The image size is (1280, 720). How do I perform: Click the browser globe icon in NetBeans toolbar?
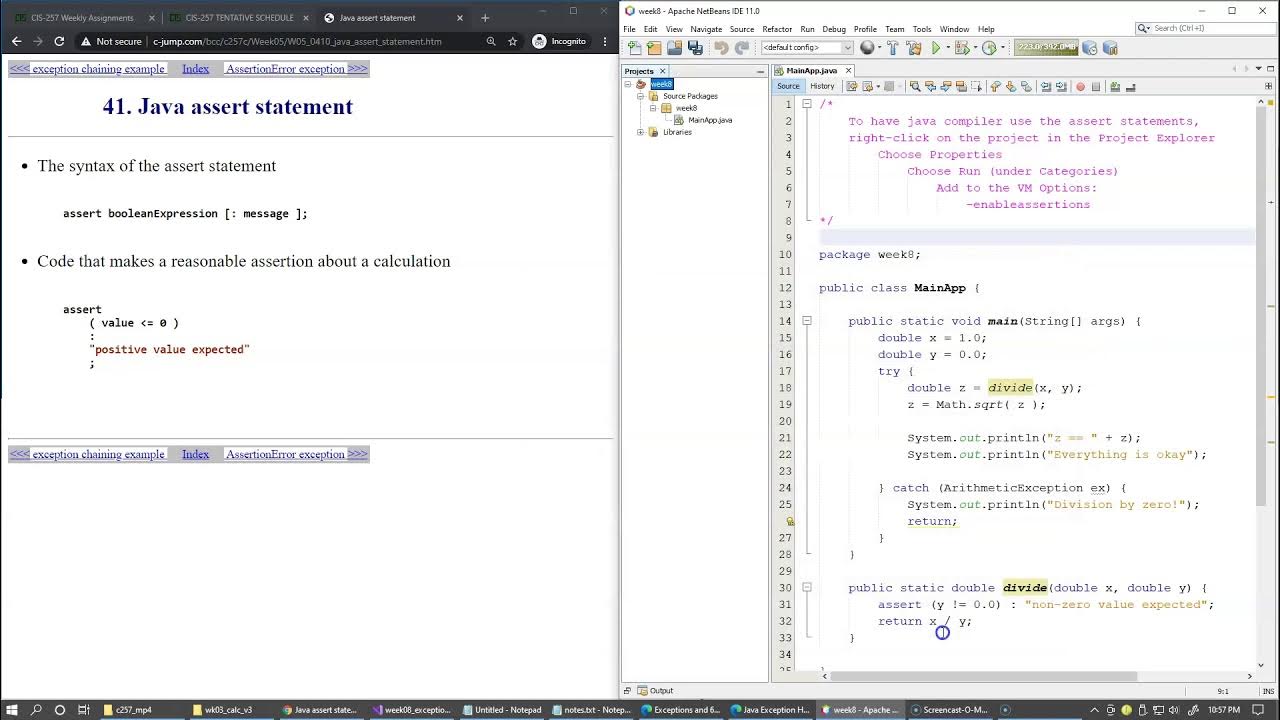click(x=868, y=48)
